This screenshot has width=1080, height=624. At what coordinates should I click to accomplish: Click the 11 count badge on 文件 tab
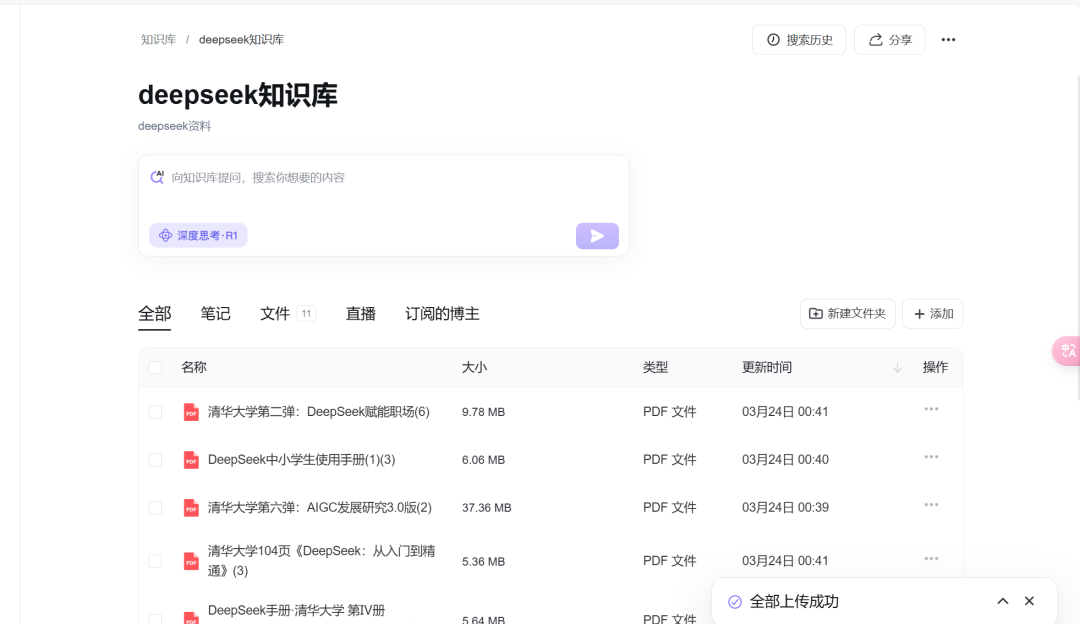[x=306, y=313]
